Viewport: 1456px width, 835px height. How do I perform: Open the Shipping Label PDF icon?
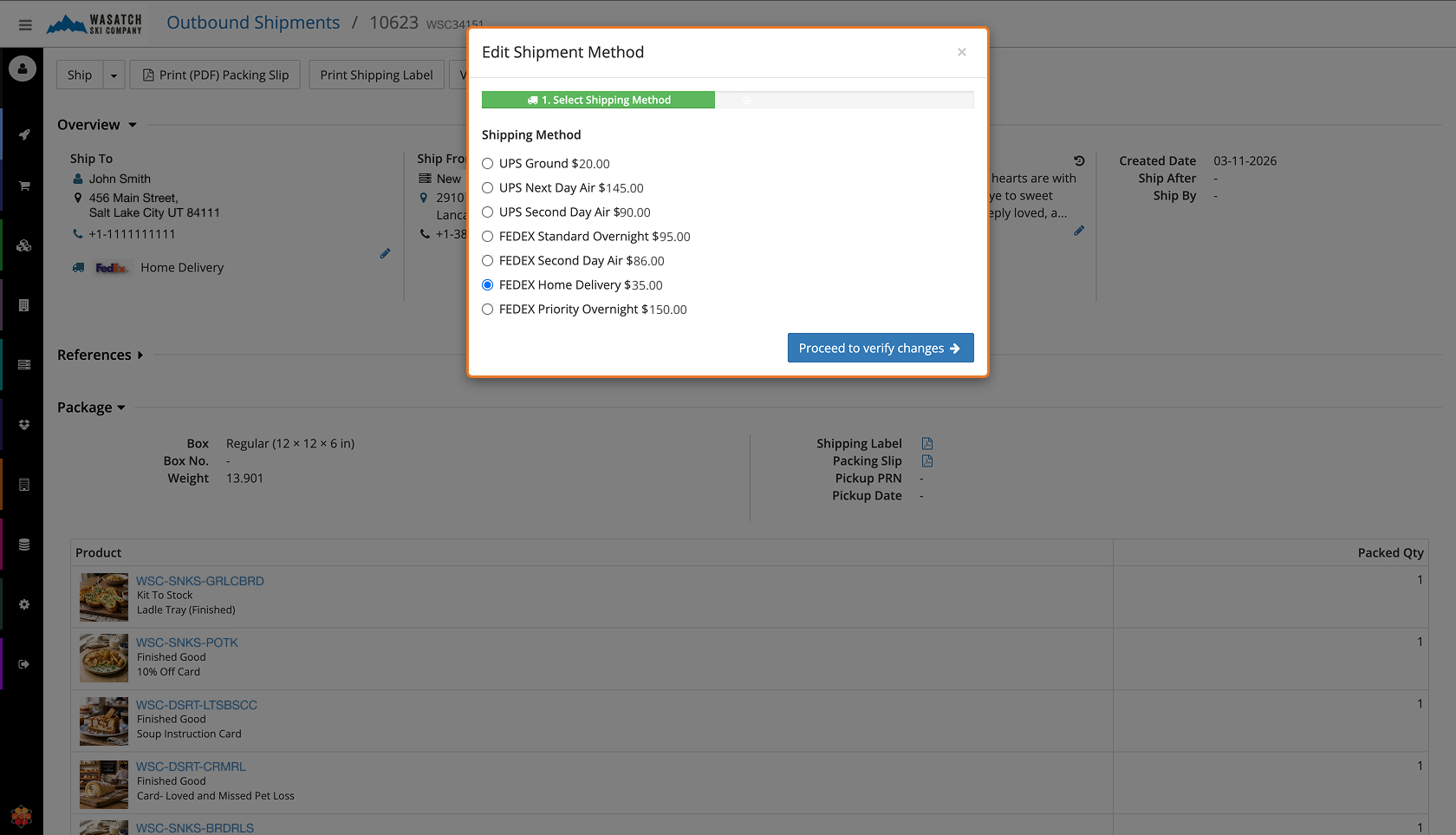[x=927, y=444]
